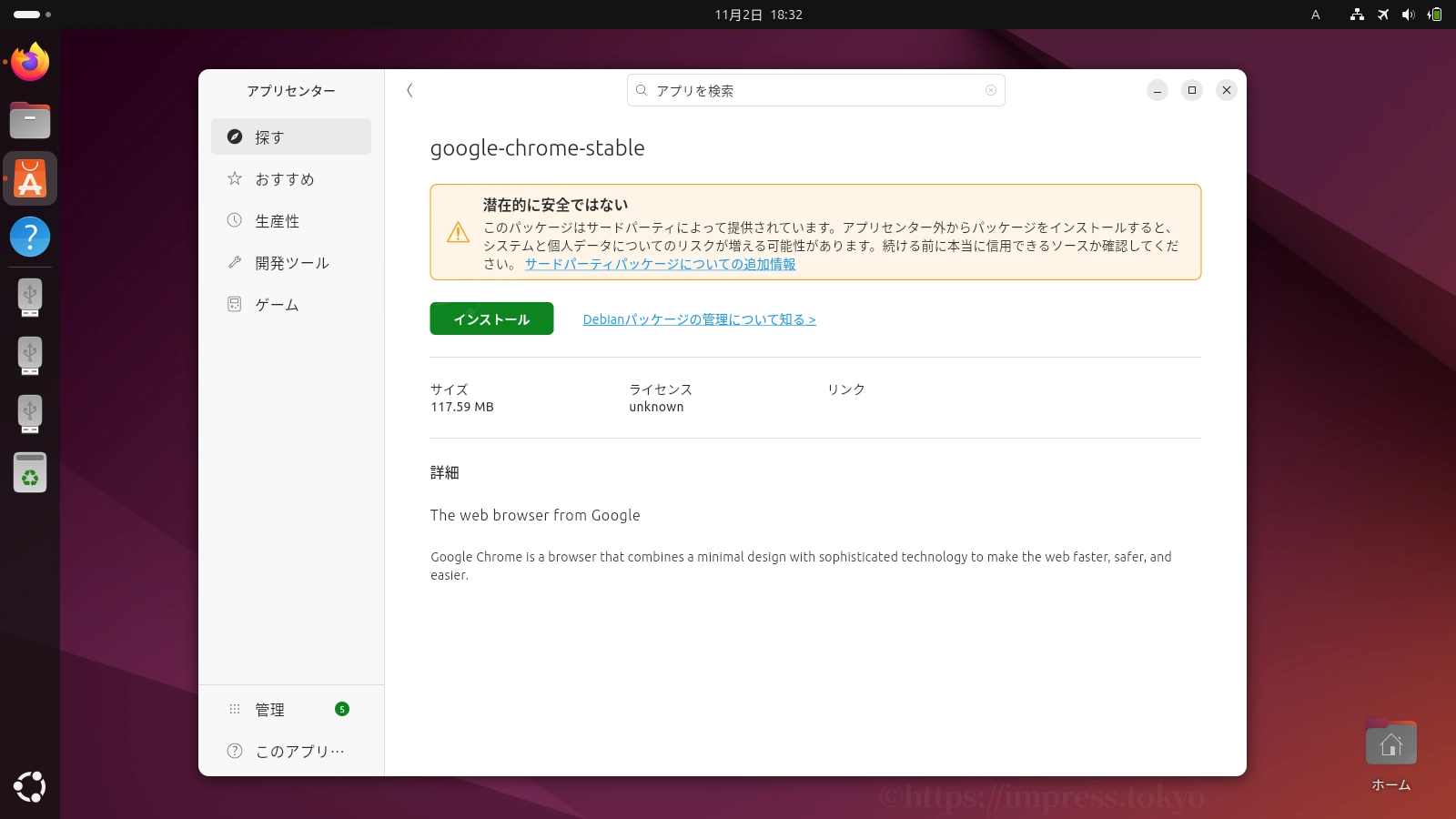
Task: Maximize the App Center window
Action: pyautogui.click(x=1192, y=90)
